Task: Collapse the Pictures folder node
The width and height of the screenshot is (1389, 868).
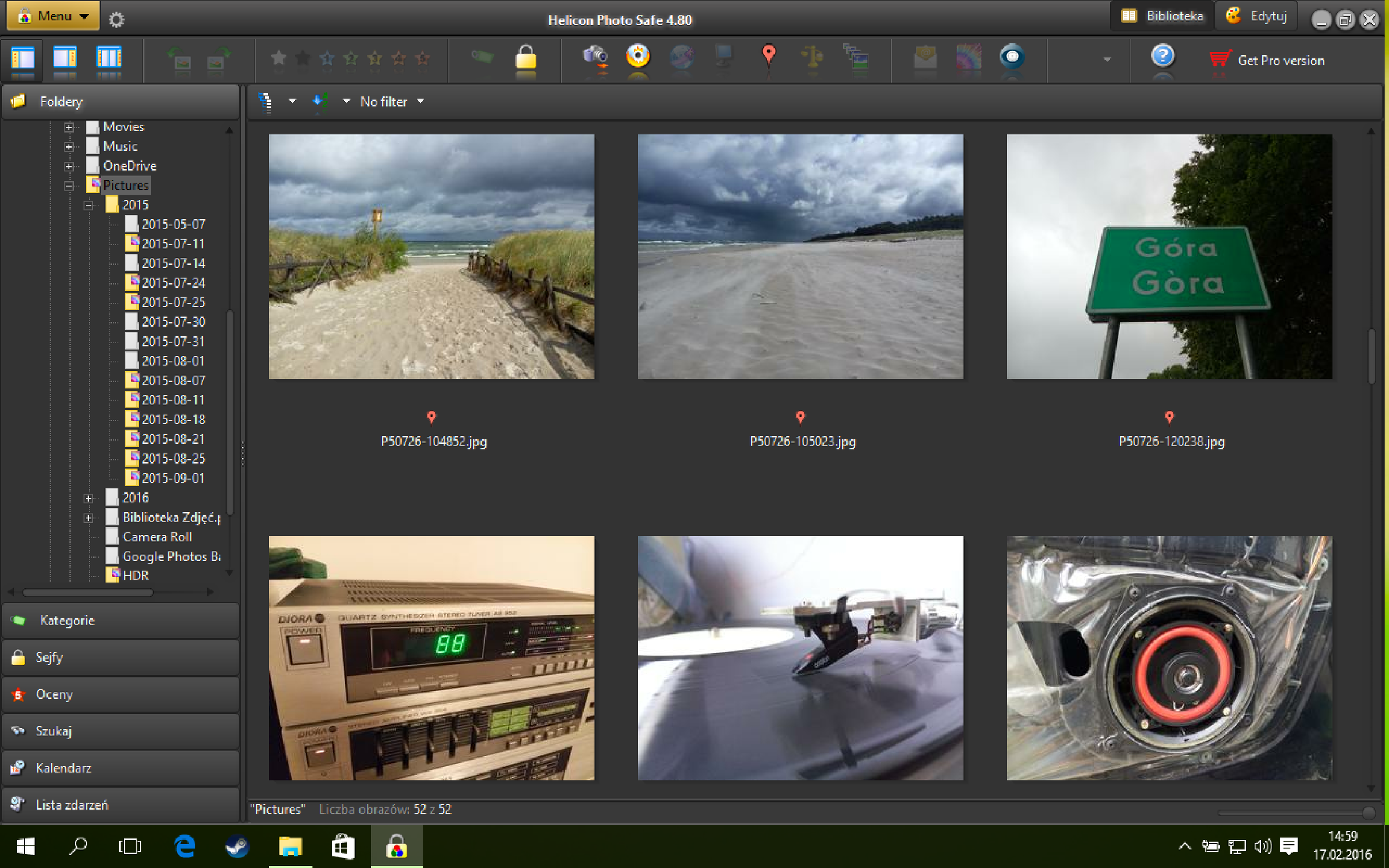Action: point(69,186)
